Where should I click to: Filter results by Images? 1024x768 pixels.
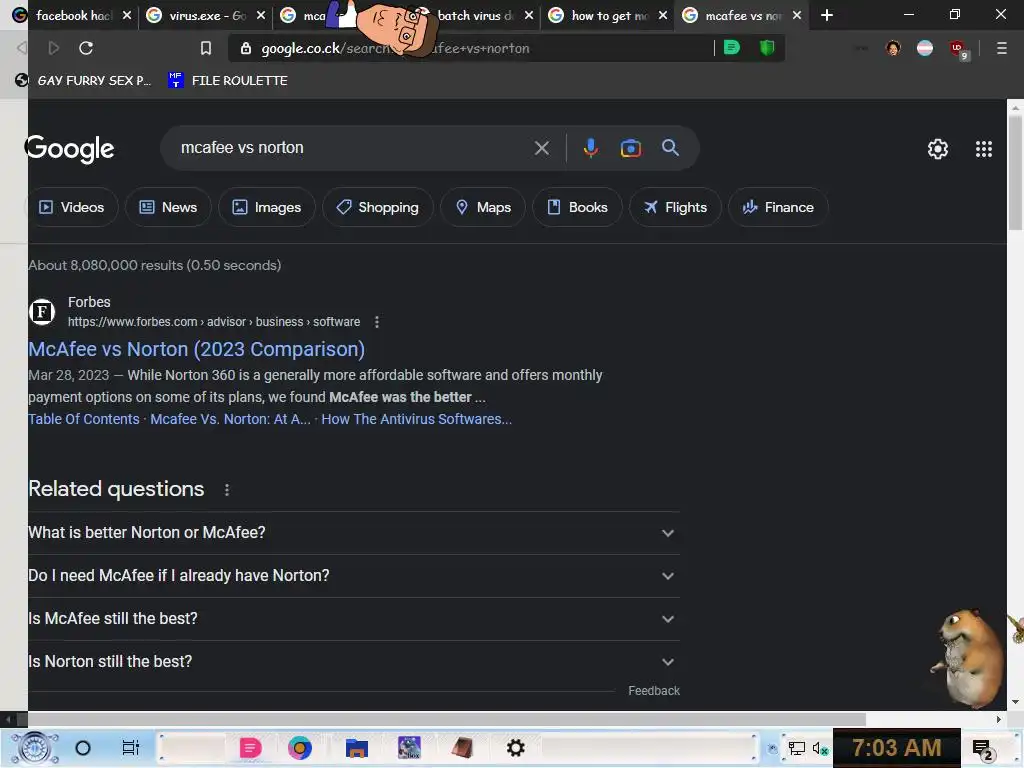(266, 208)
